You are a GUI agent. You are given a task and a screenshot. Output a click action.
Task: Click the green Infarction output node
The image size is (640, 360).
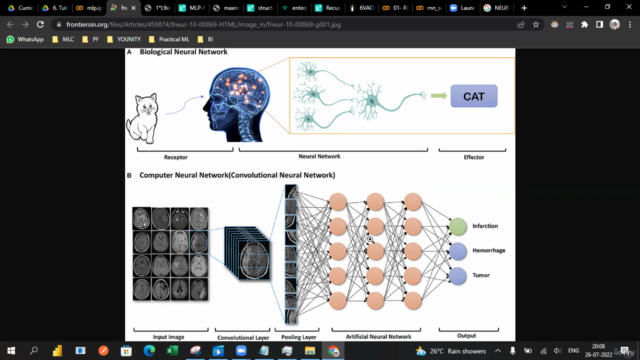[458, 226]
